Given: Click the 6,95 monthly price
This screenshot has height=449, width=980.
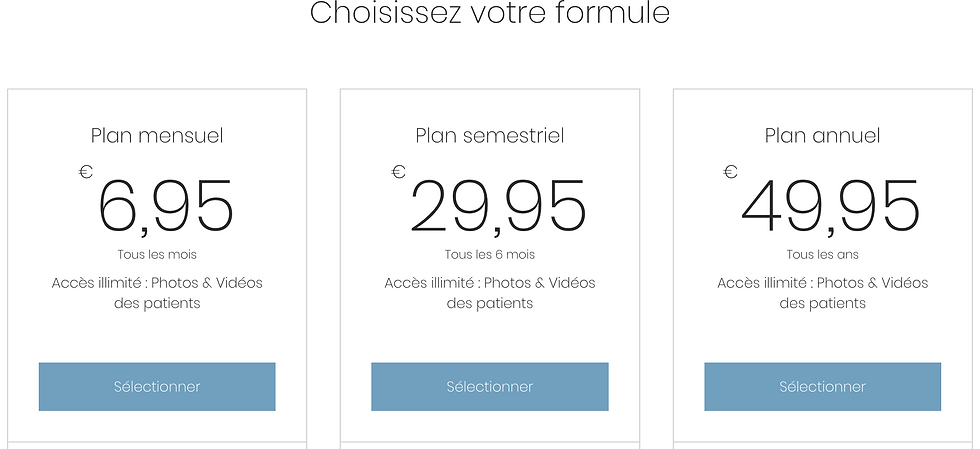Looking at the screenshot, I should point(166,206).
